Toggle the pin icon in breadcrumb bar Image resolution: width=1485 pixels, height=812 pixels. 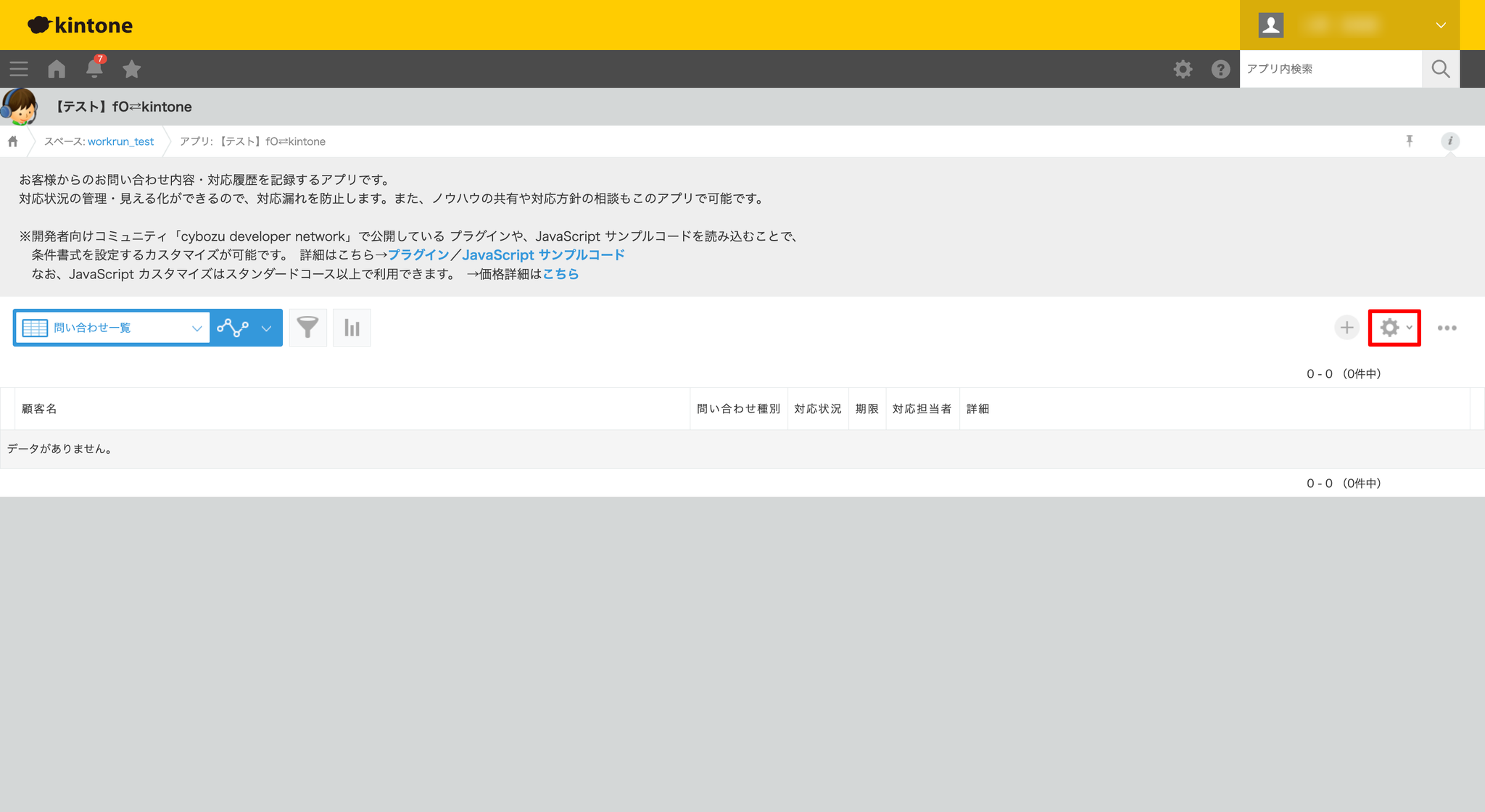point(1409,141)
